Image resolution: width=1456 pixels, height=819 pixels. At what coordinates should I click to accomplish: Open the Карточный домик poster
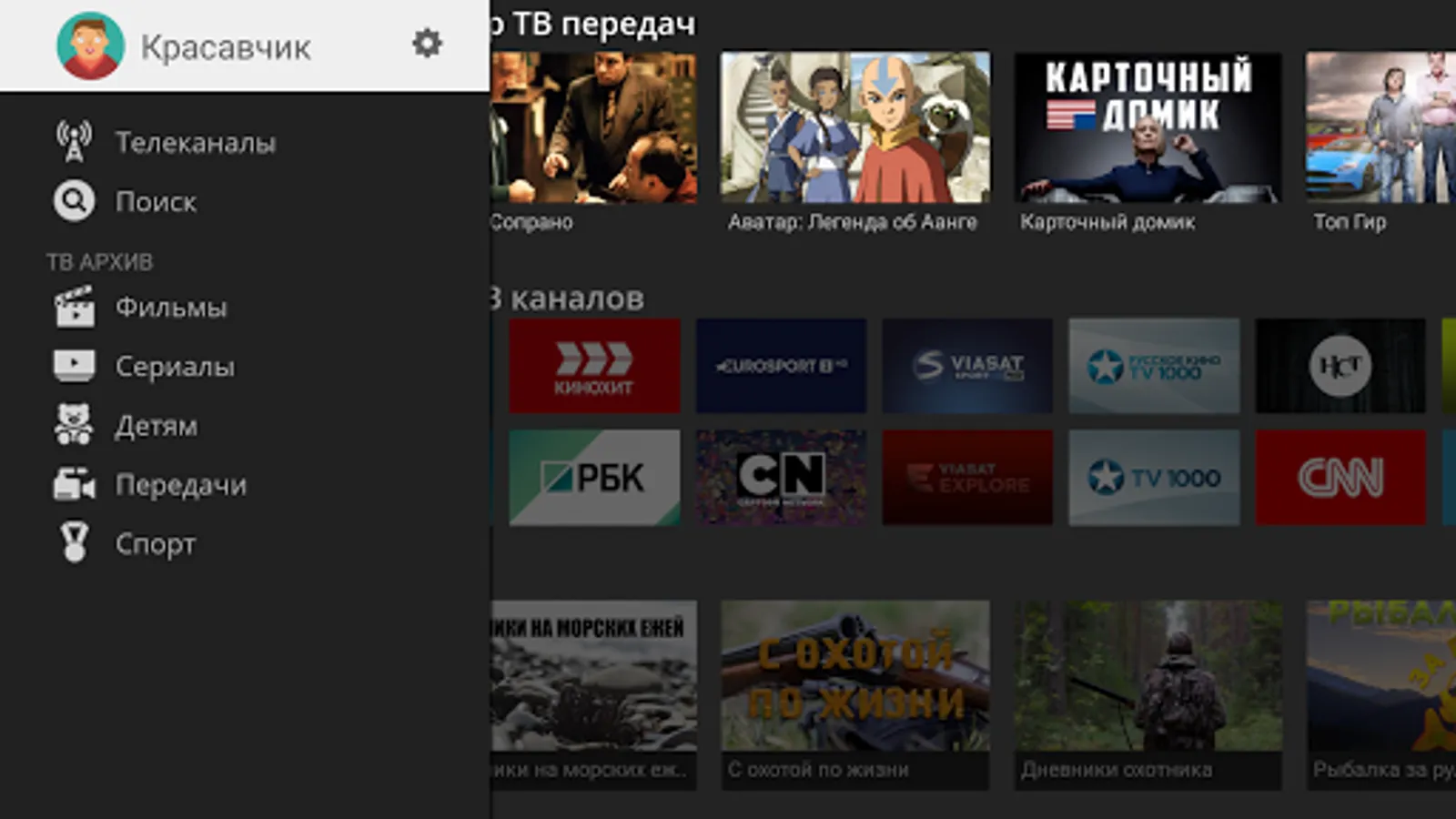[1148, 127]
